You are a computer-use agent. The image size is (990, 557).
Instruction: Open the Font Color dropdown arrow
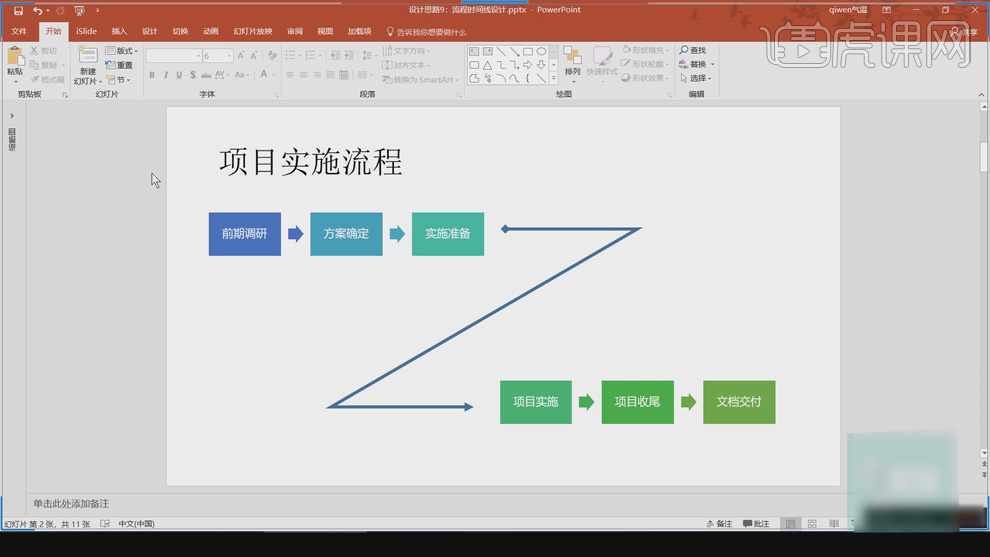click(274, 75)
